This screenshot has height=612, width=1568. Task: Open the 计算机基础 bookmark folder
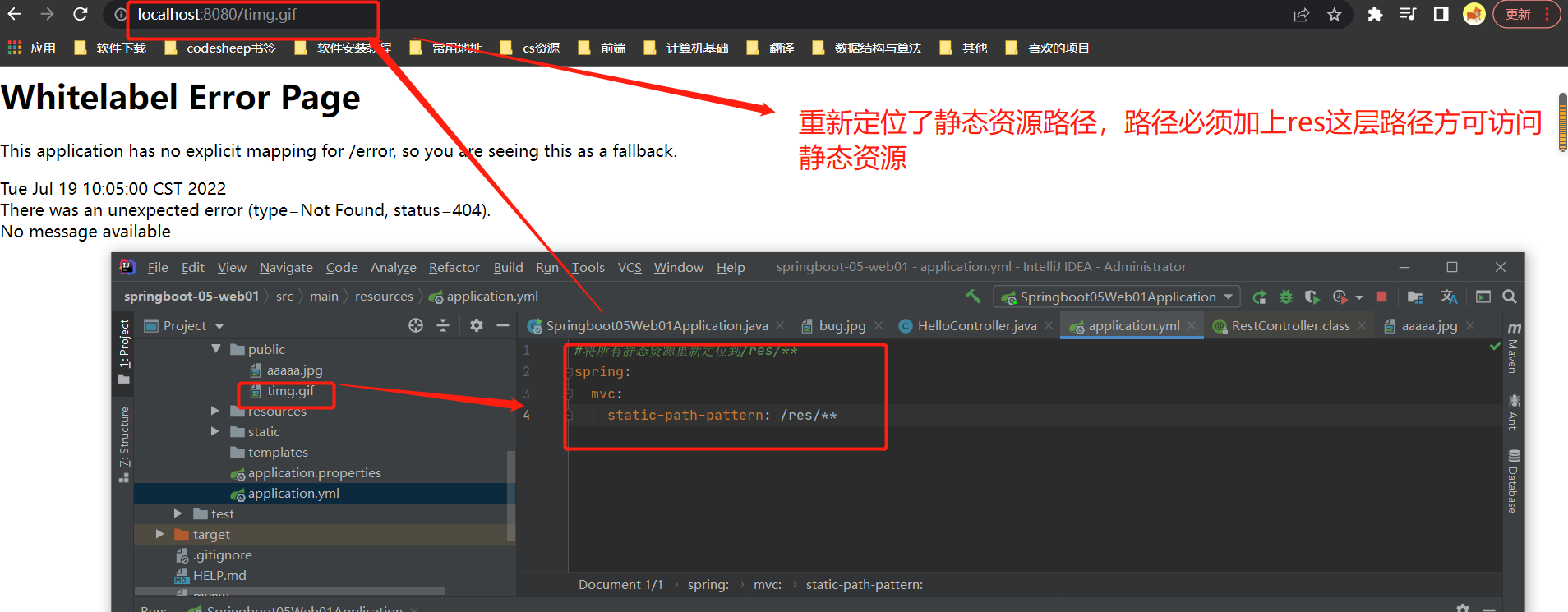pos(686,48)
